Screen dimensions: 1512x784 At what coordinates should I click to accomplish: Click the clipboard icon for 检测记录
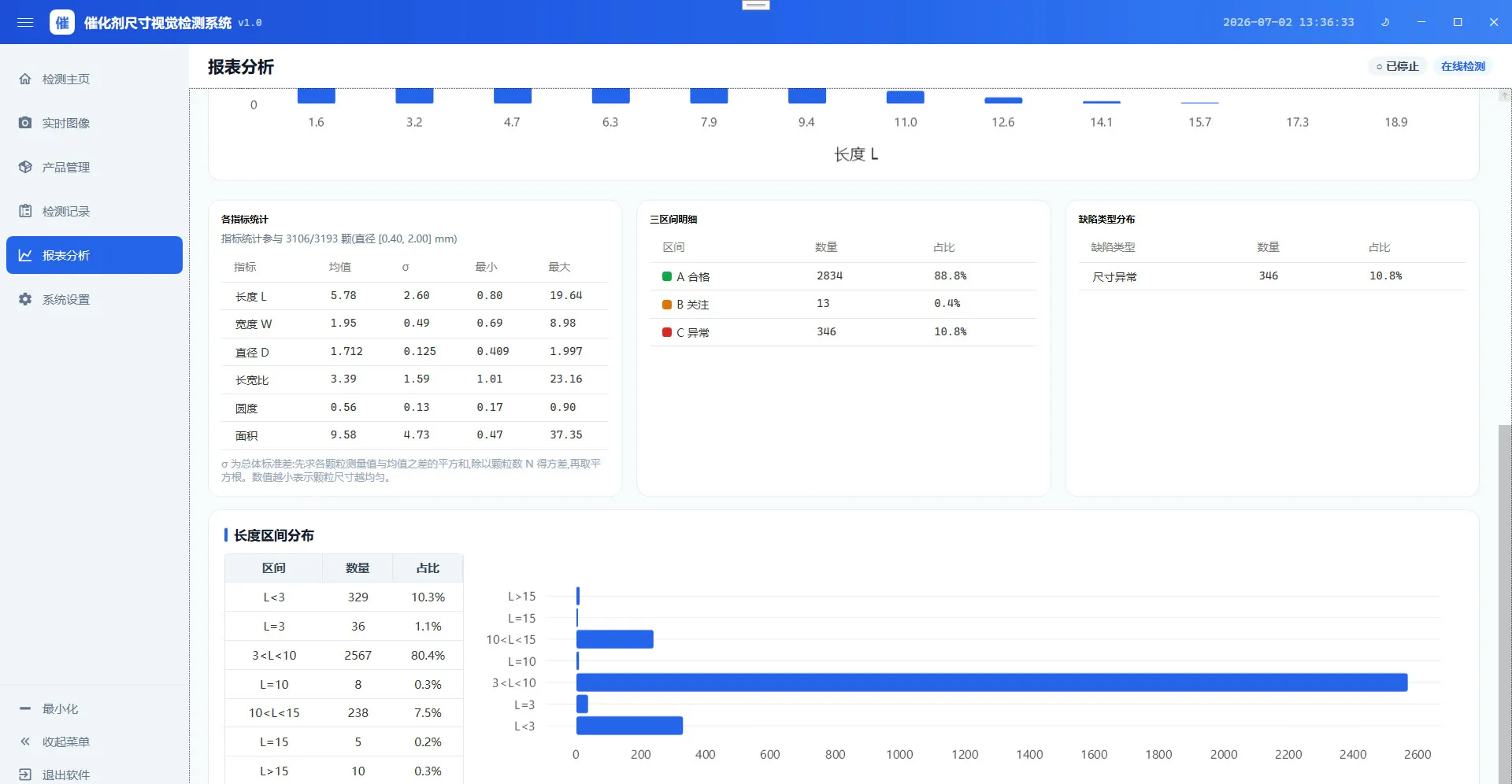click(x=25, y=211)
